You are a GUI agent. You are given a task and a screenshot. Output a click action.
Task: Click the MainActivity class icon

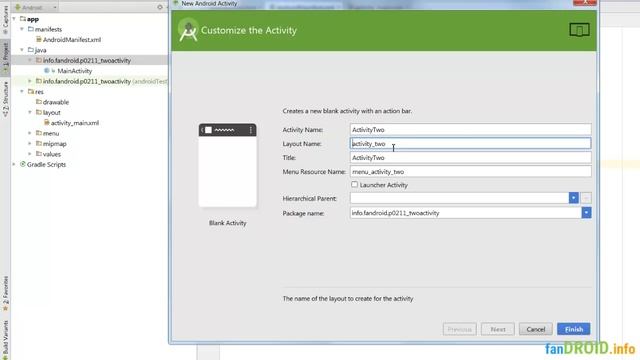click(47, 71)
